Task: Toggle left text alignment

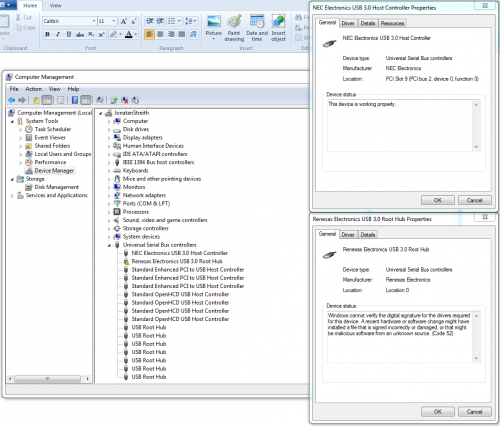Action: pos(149,34)
